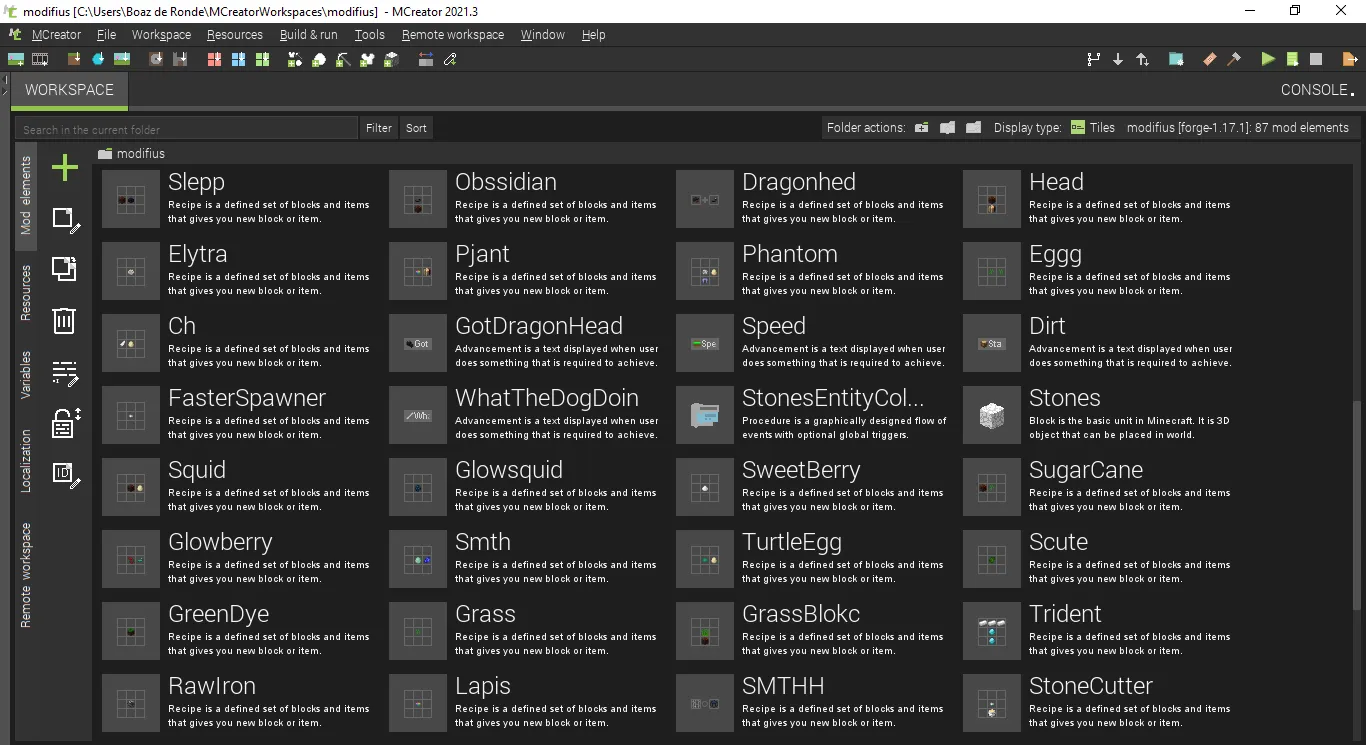The width and height of the screenshot is (1366, 745).
Task: Click the edit code lines-with-pencil icon
Action: 65,374
